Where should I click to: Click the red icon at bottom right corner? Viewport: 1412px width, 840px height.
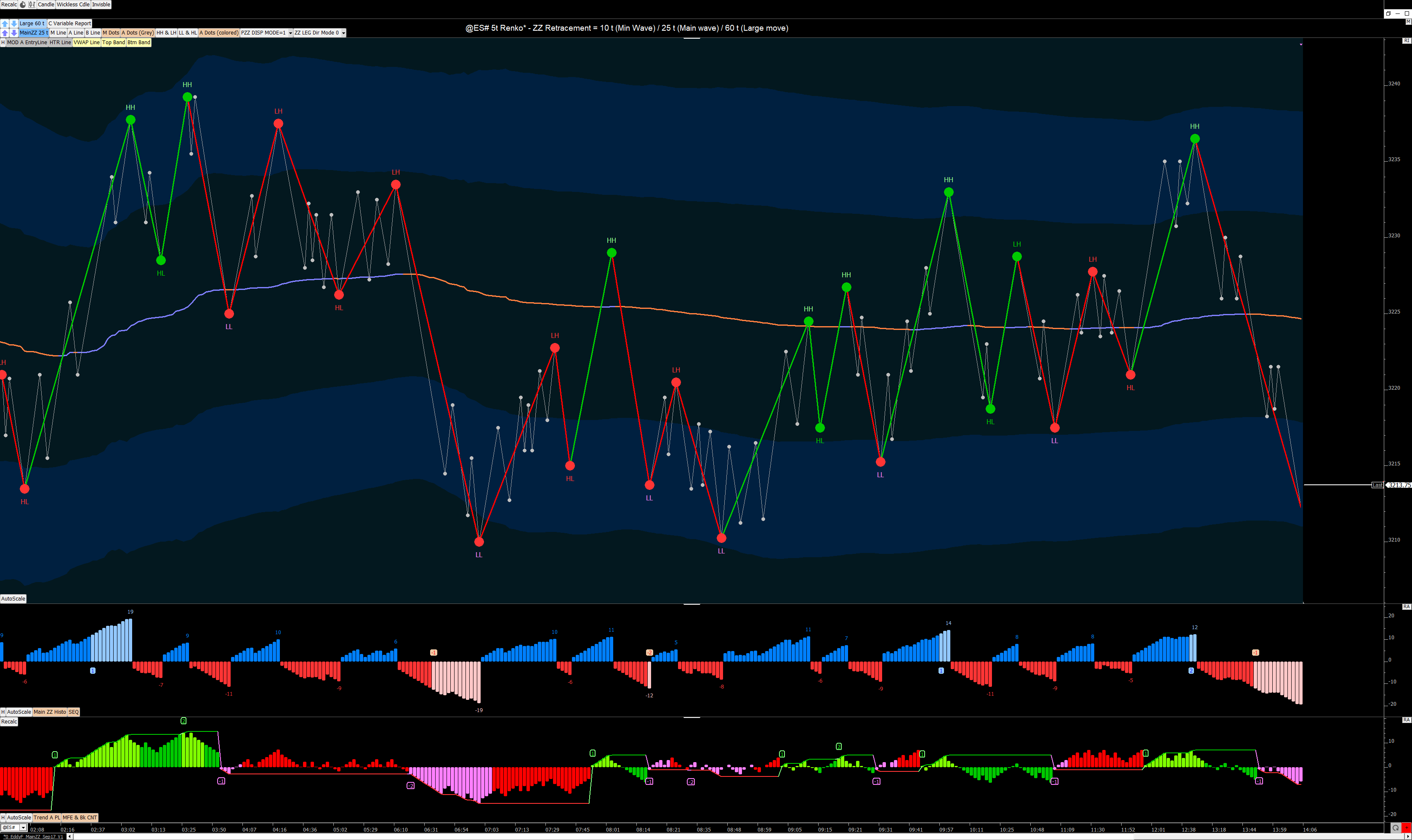coord(1407,827)
